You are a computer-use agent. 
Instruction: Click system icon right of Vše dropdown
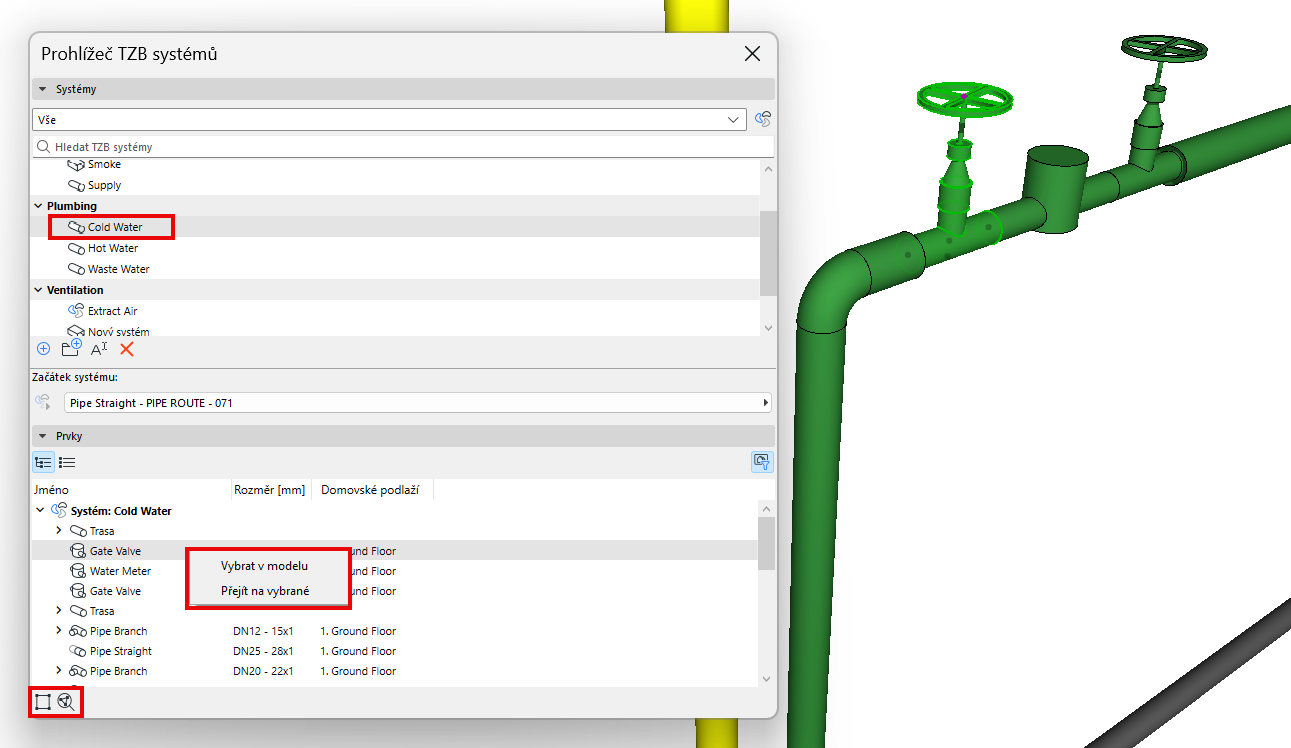click(x=763, y=120)
